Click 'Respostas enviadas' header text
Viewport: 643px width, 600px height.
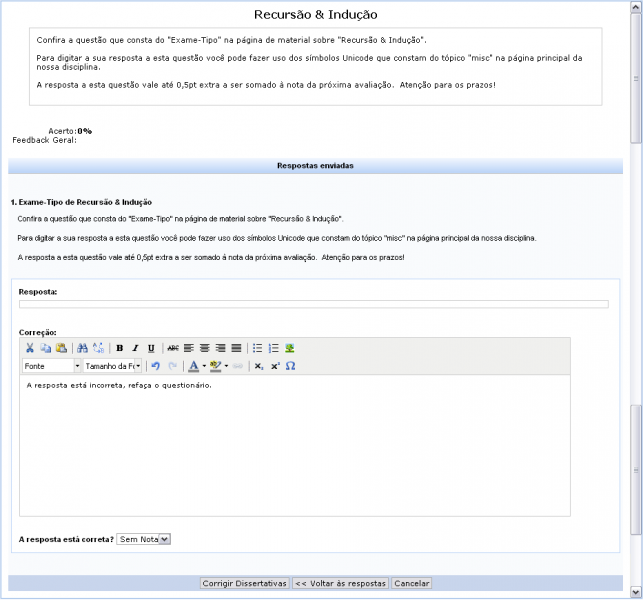[x=315, y=166]
